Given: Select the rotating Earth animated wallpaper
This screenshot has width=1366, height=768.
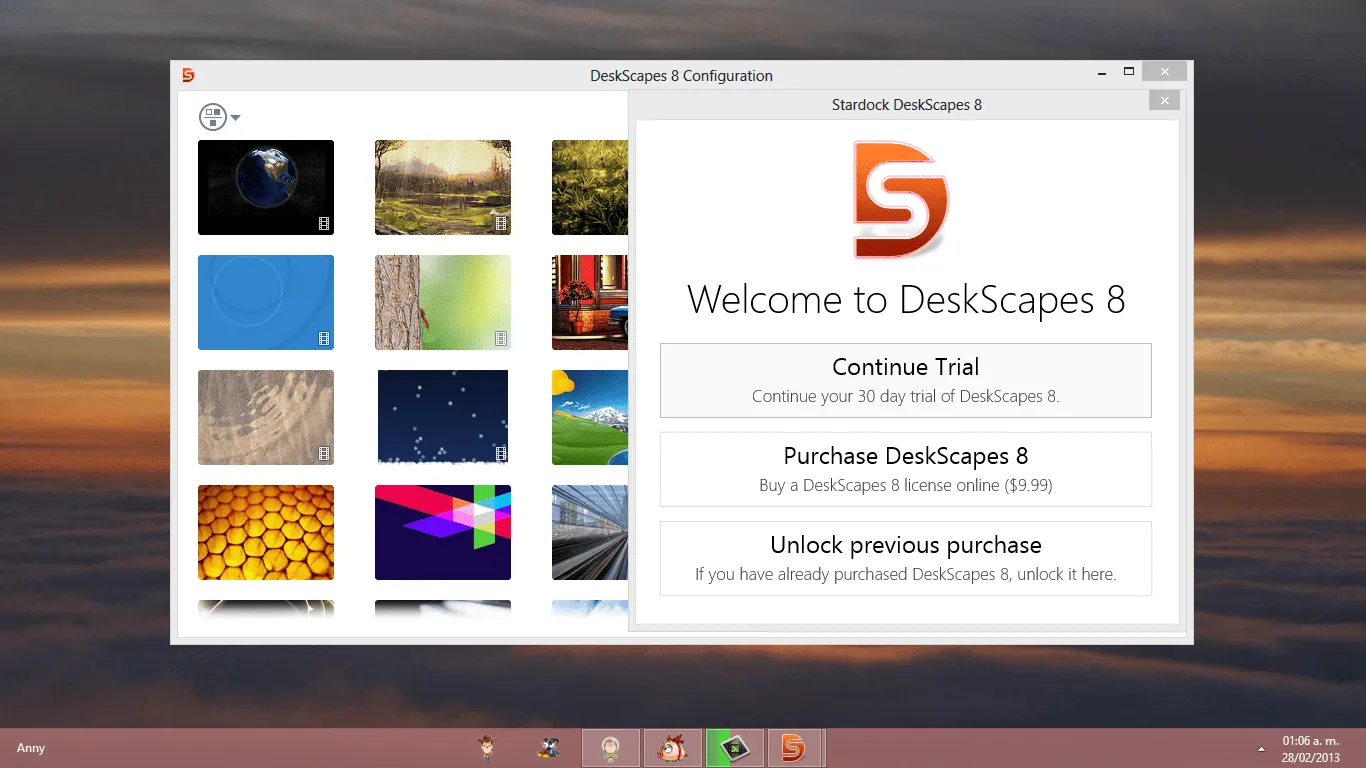Looking at the screenshot, I should (266, 187).
